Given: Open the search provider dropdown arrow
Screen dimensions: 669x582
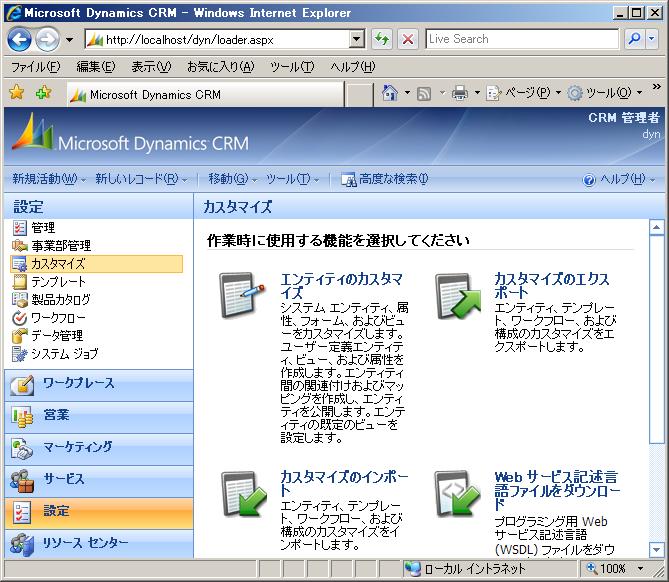Looking at the screenshot, I should coord(652,39).
